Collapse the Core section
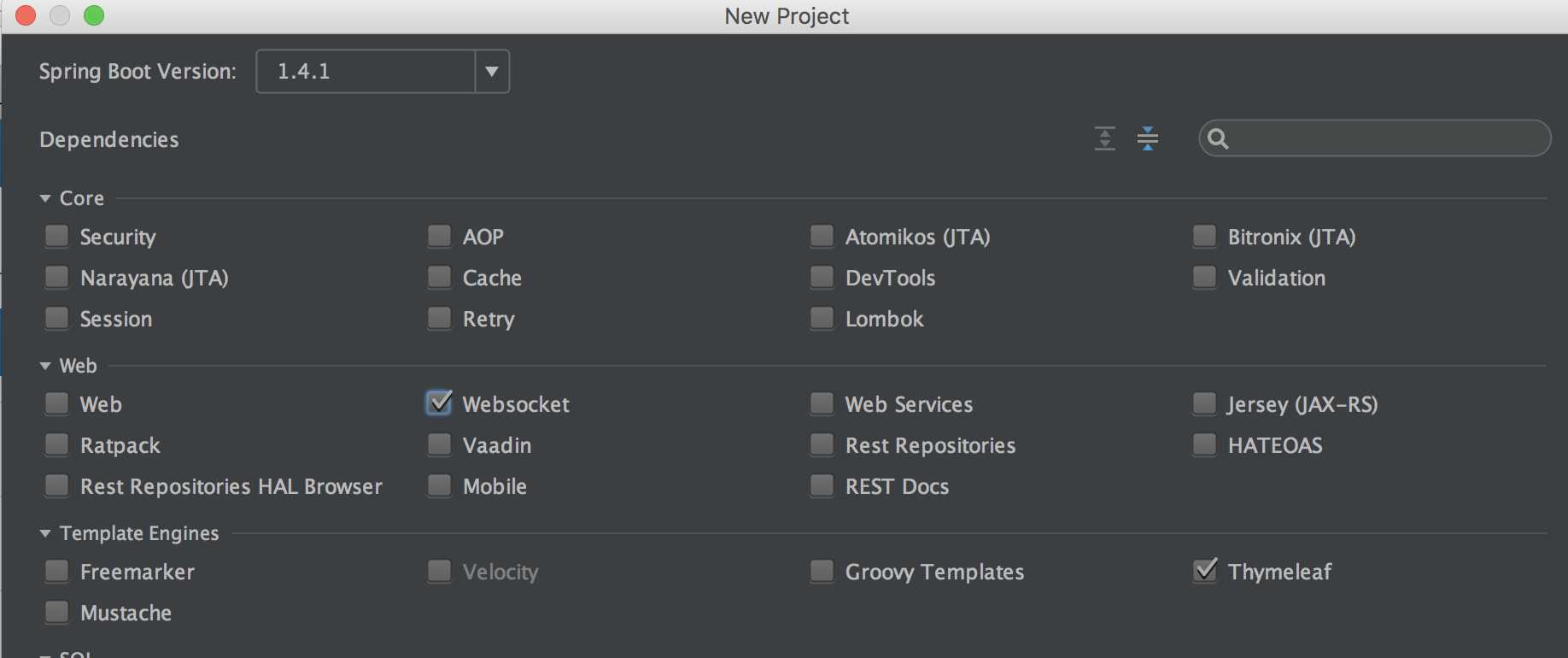The height and width of the screenshot is (658, 1568). point(45,198)
